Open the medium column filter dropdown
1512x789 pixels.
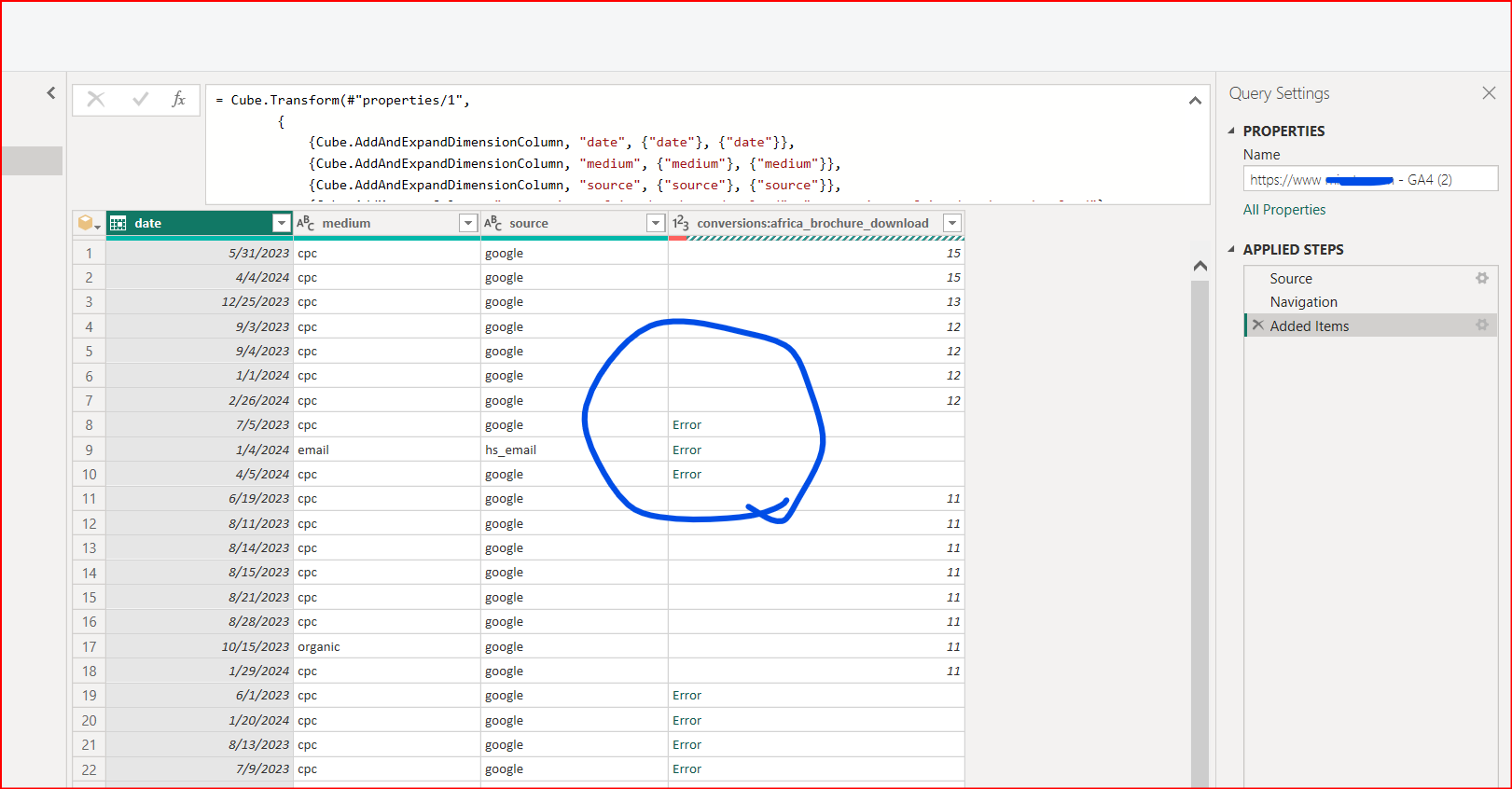point(468,223)
